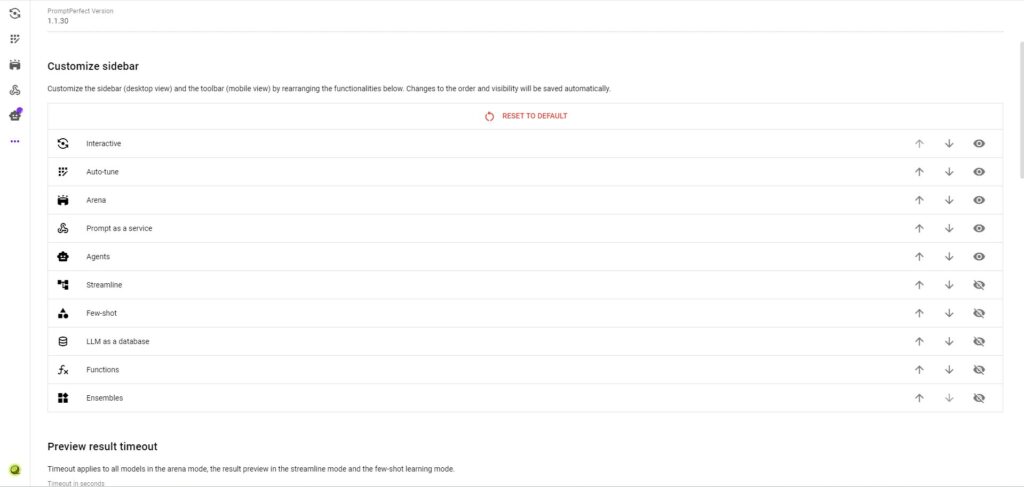
Task: Move Auto-tune up in the list
Action: coord(920,172)
